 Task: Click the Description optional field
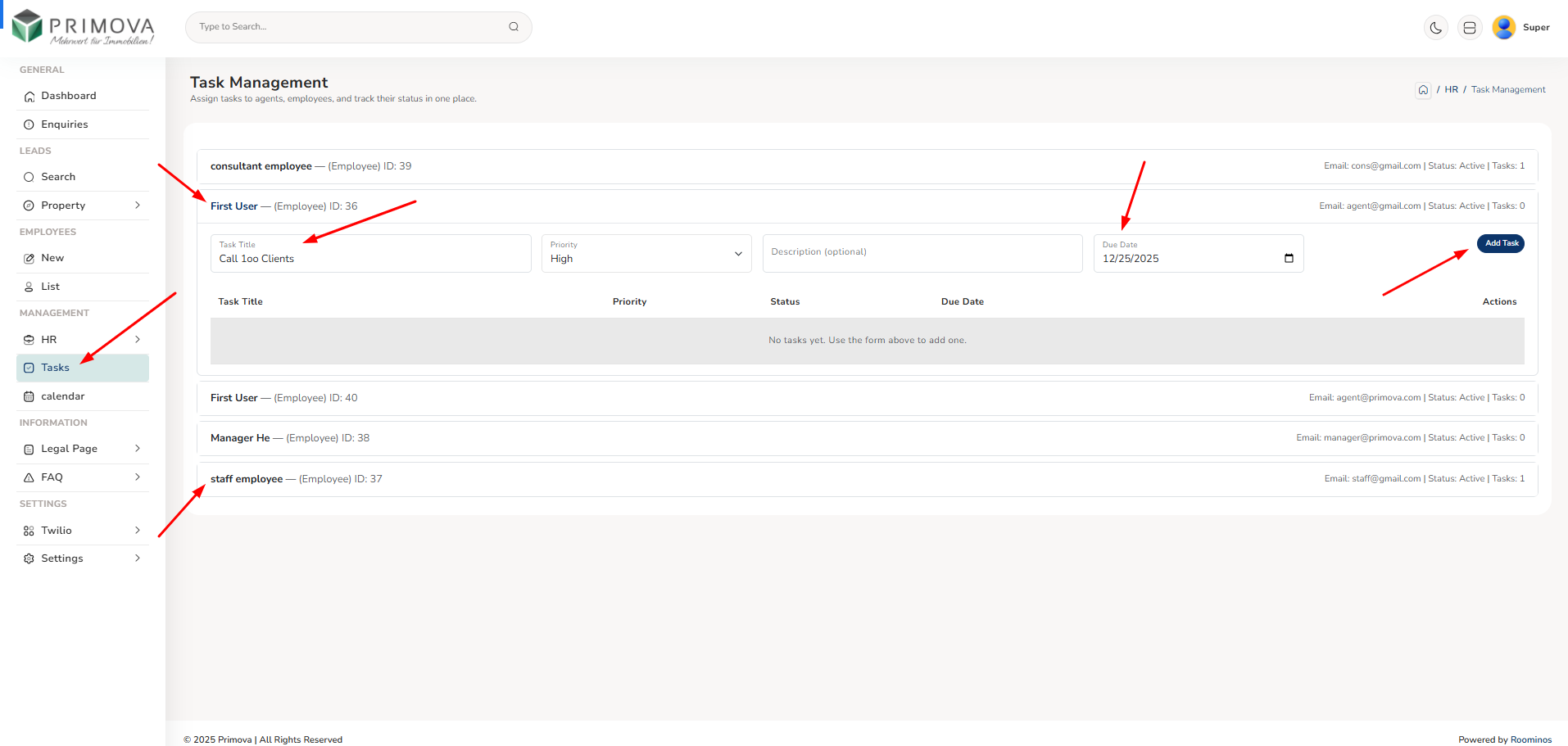[x=922, y=253]
